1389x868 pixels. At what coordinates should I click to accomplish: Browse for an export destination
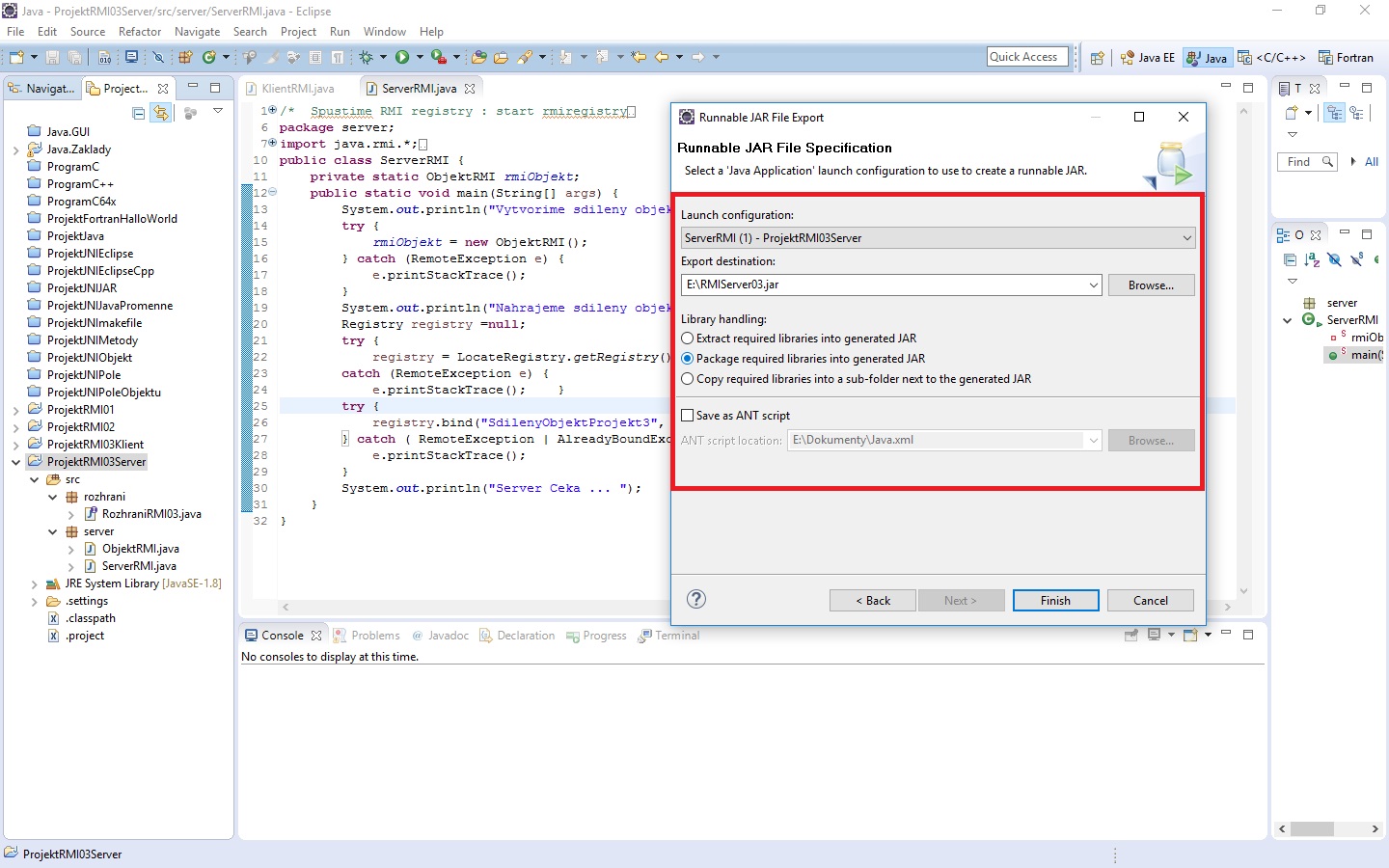(1151, 285)
